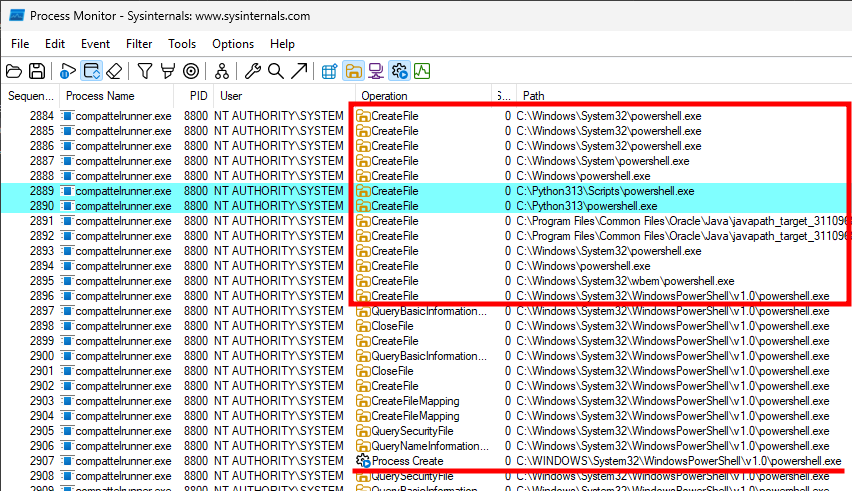This screenshot has height=491, width=852.
Task: Toggle Show Registry Activity
Action: click(x=329, y=71)
